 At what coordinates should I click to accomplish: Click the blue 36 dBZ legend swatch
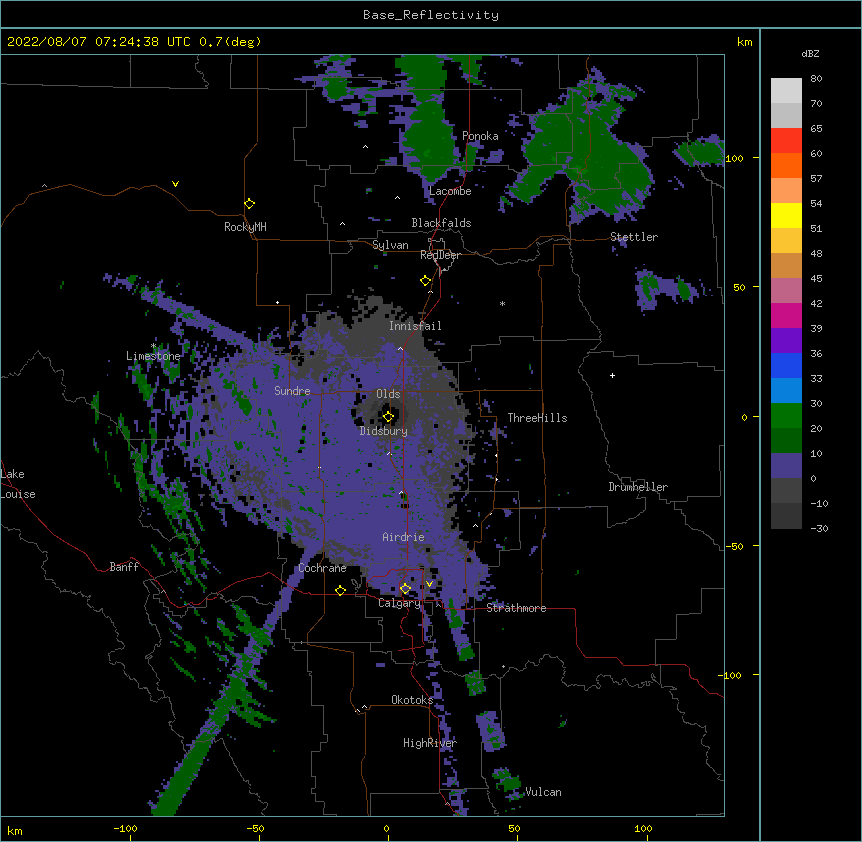click(786, 365)
